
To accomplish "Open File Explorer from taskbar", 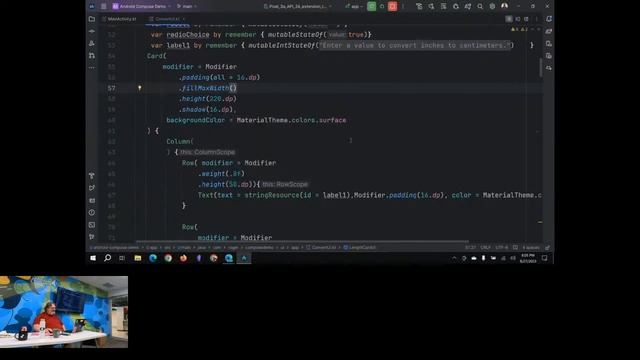I will [x=138, y=258].
